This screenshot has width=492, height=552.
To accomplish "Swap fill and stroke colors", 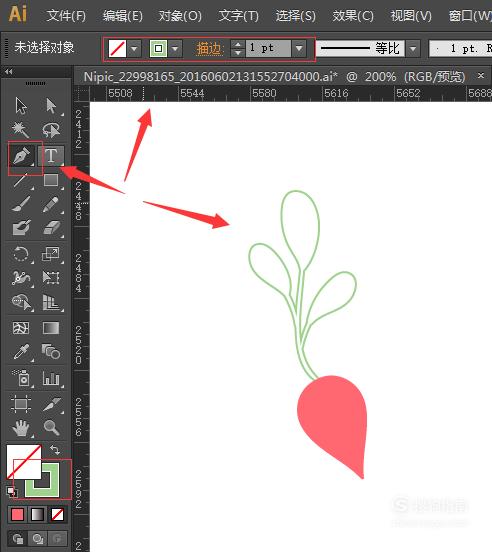I will pos(55,450).
